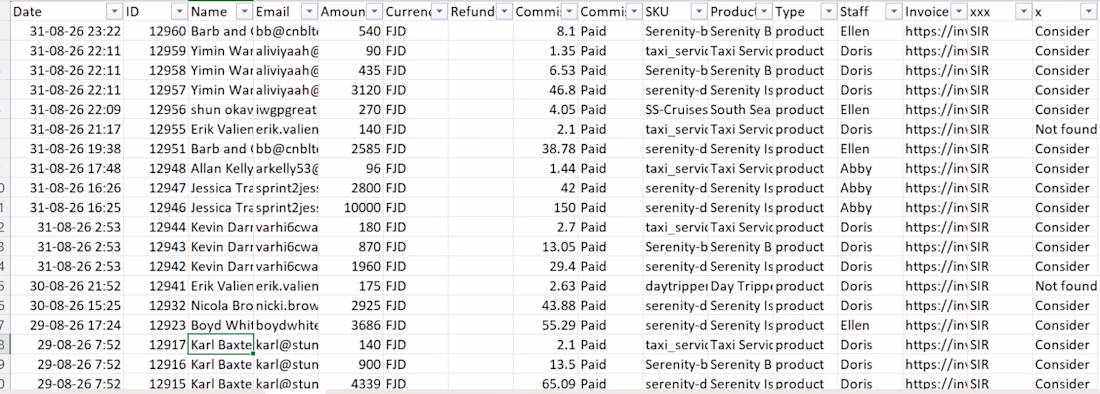The width and height of the screenshot is (1100, 394).
Task: Select commission value 38.78
Action: click(x=546, y=149)
